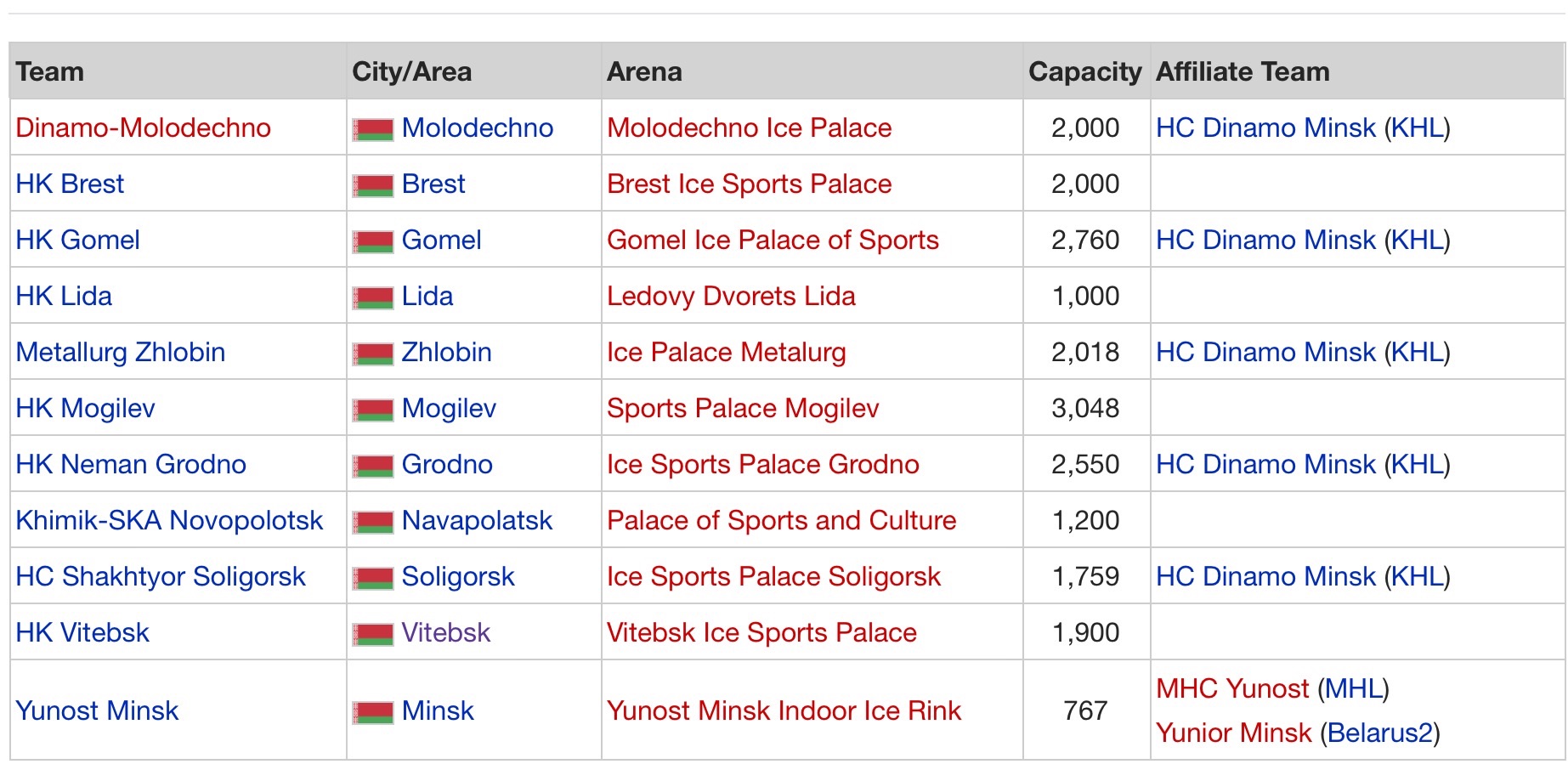The height and width of the screenshot is (764, 1568).
Task: Click the Capacity column header
Action: pyautogui.click(x=1085, y=71)
